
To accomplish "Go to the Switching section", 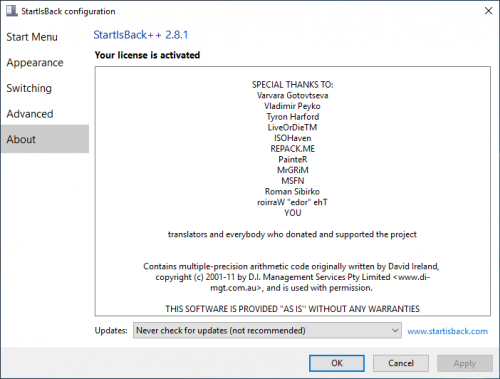I will pos(29,88).
